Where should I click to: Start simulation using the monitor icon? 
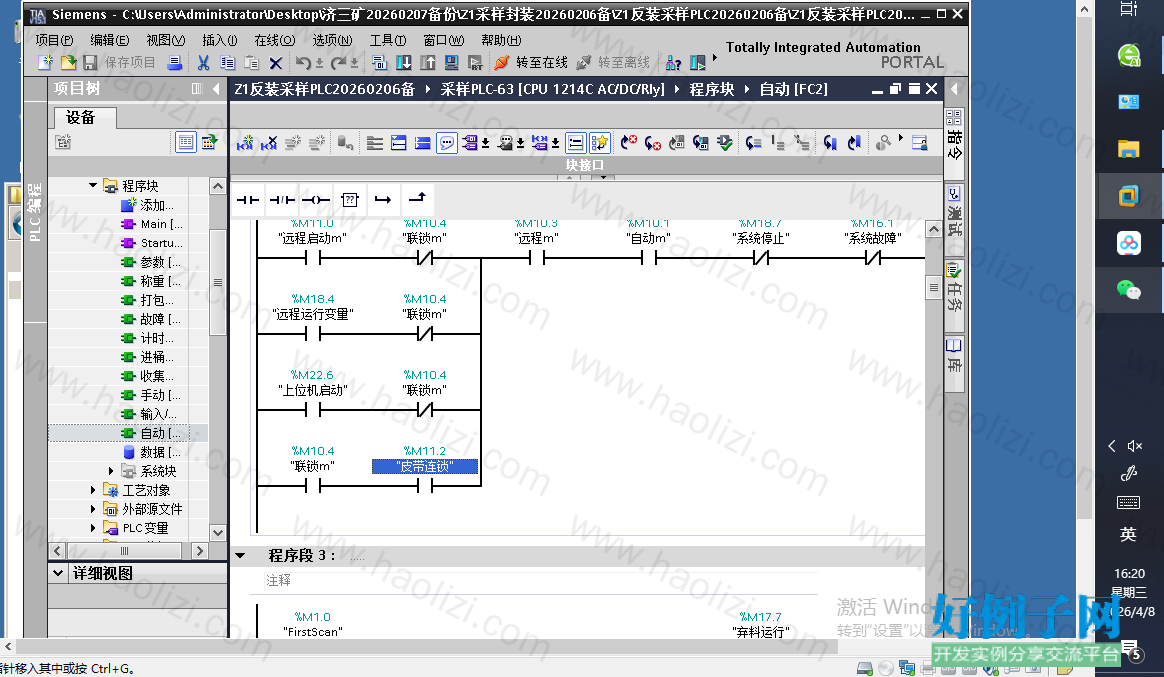(x=451, y=62)
